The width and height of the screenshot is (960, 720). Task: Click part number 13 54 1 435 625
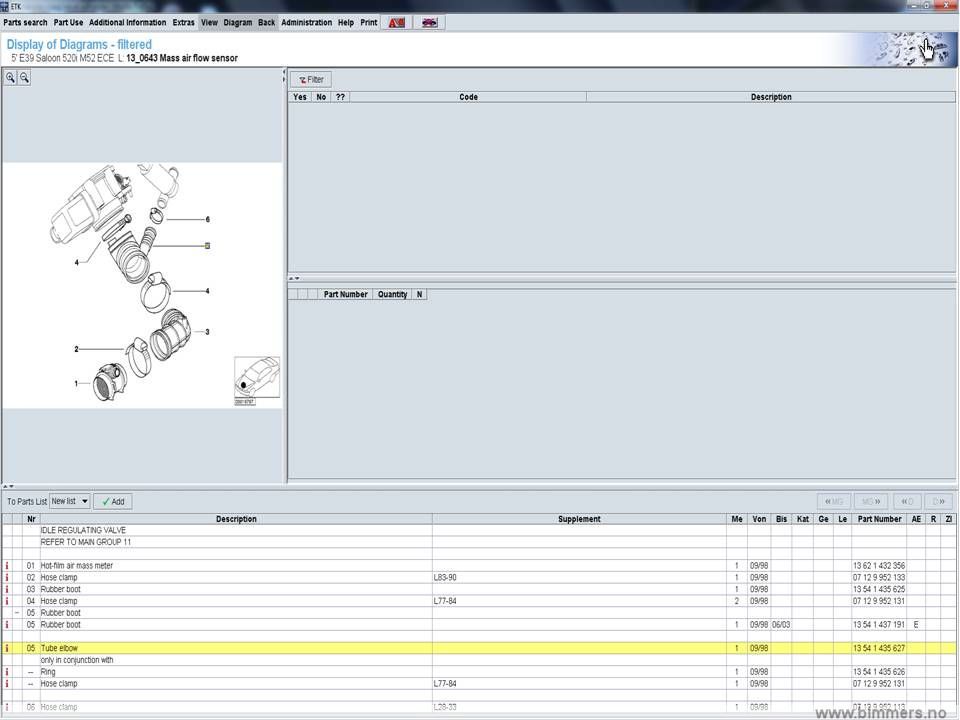point(879,589)
